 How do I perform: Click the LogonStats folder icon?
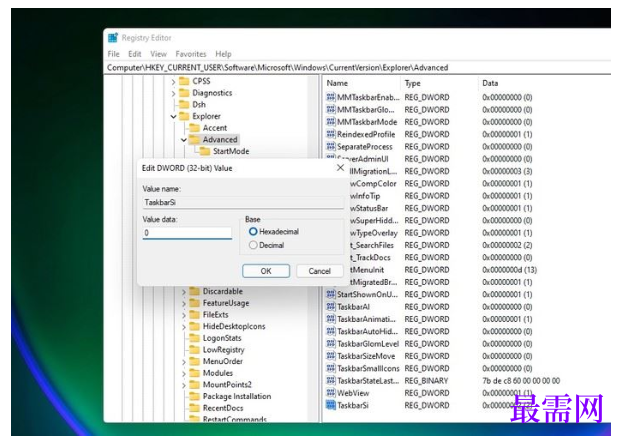tap(194, 338)
